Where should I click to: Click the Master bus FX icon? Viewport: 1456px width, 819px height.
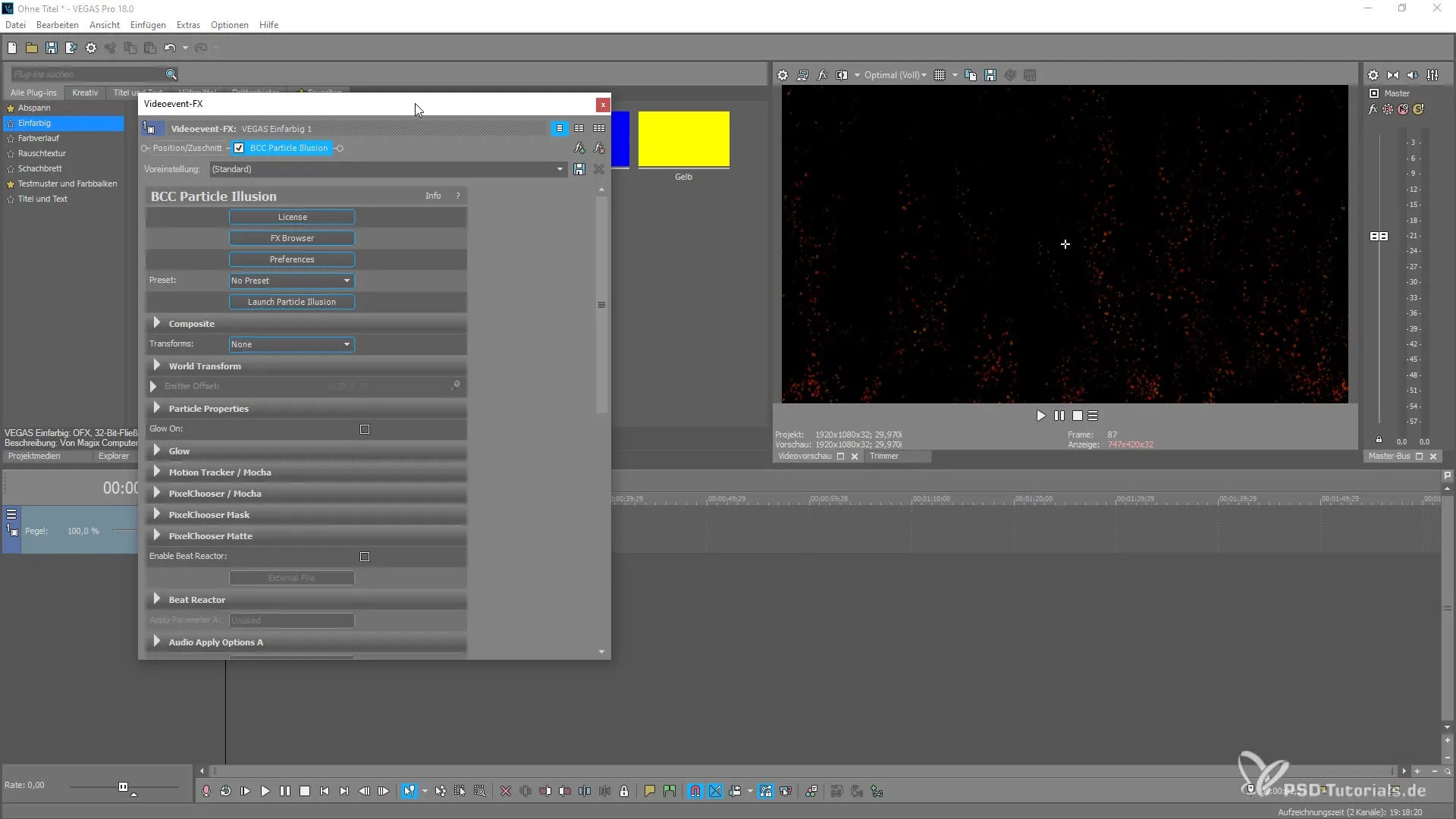[x=1373, y=109]
